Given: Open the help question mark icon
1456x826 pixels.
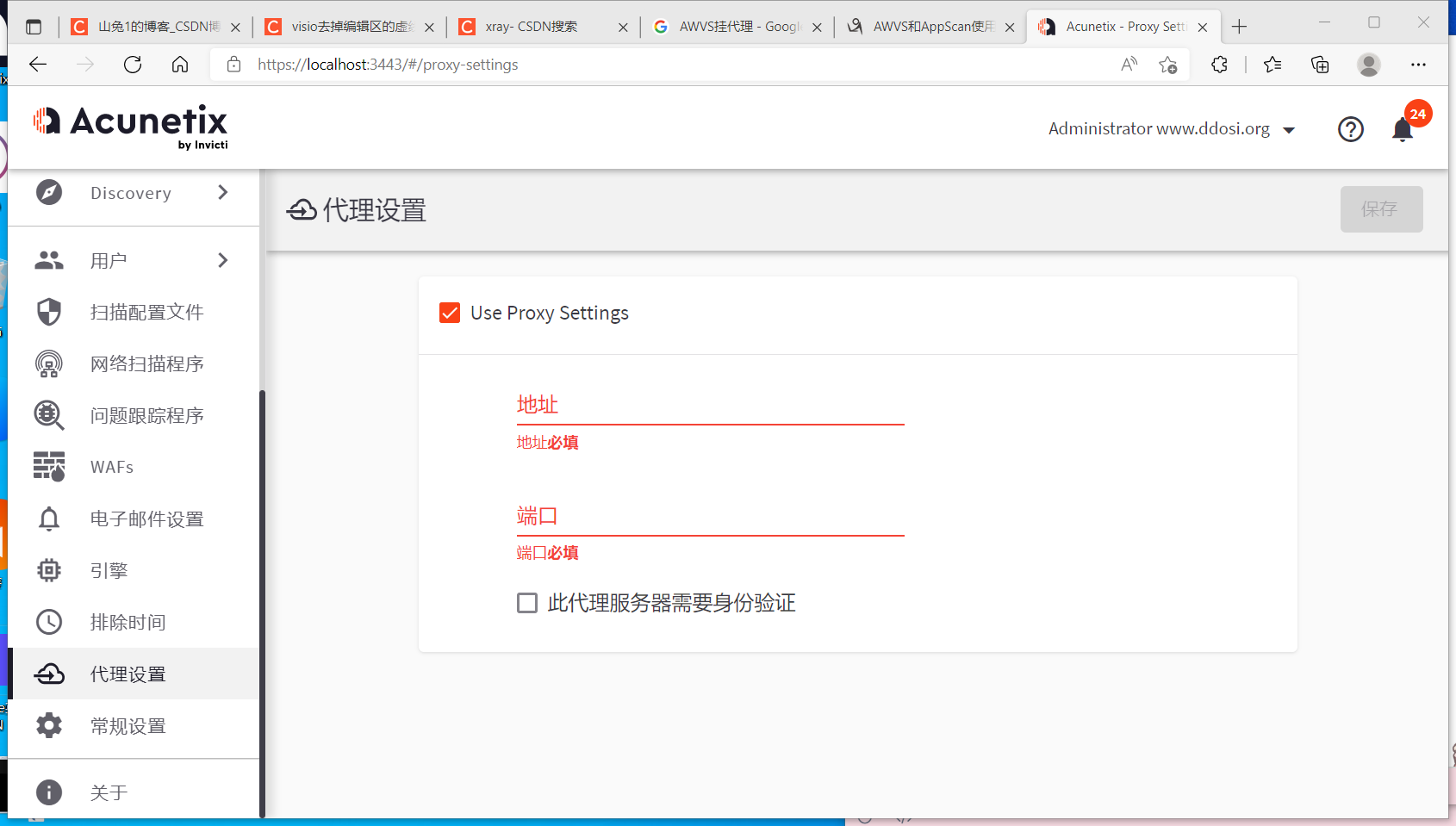Looking at the screenshot, I should [x=1350, y=129].
